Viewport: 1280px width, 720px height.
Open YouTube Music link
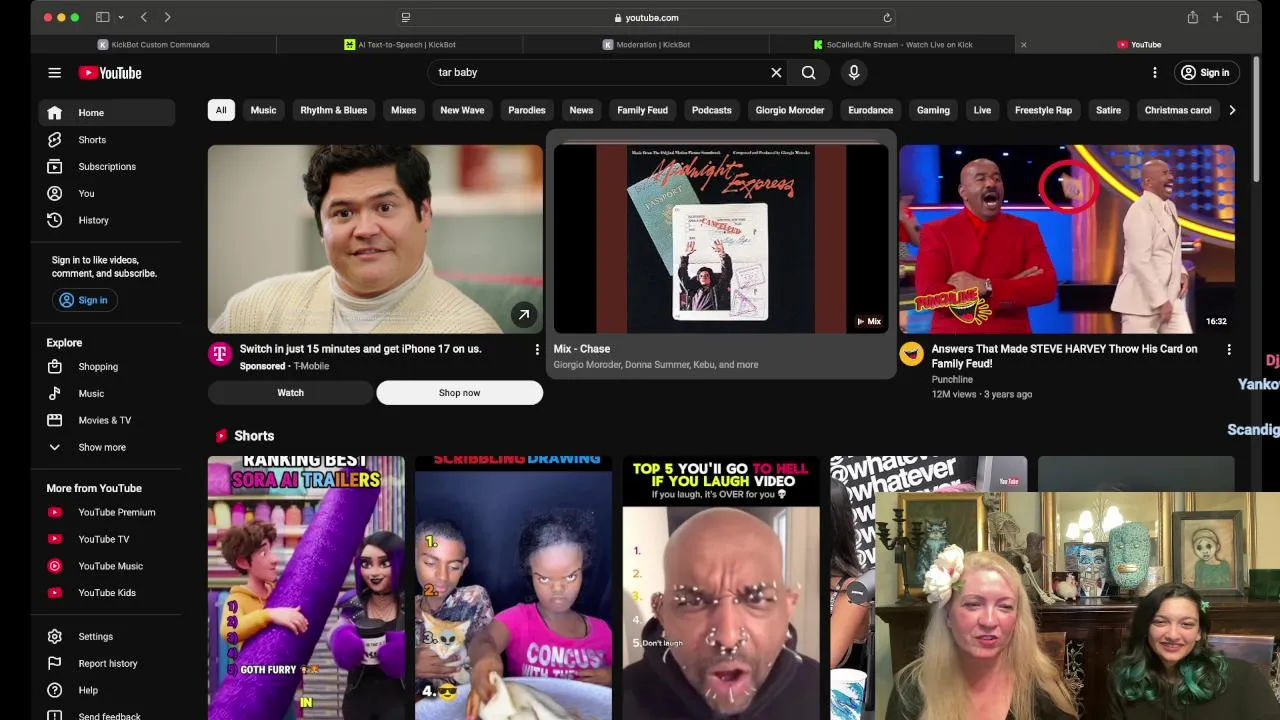108,566
